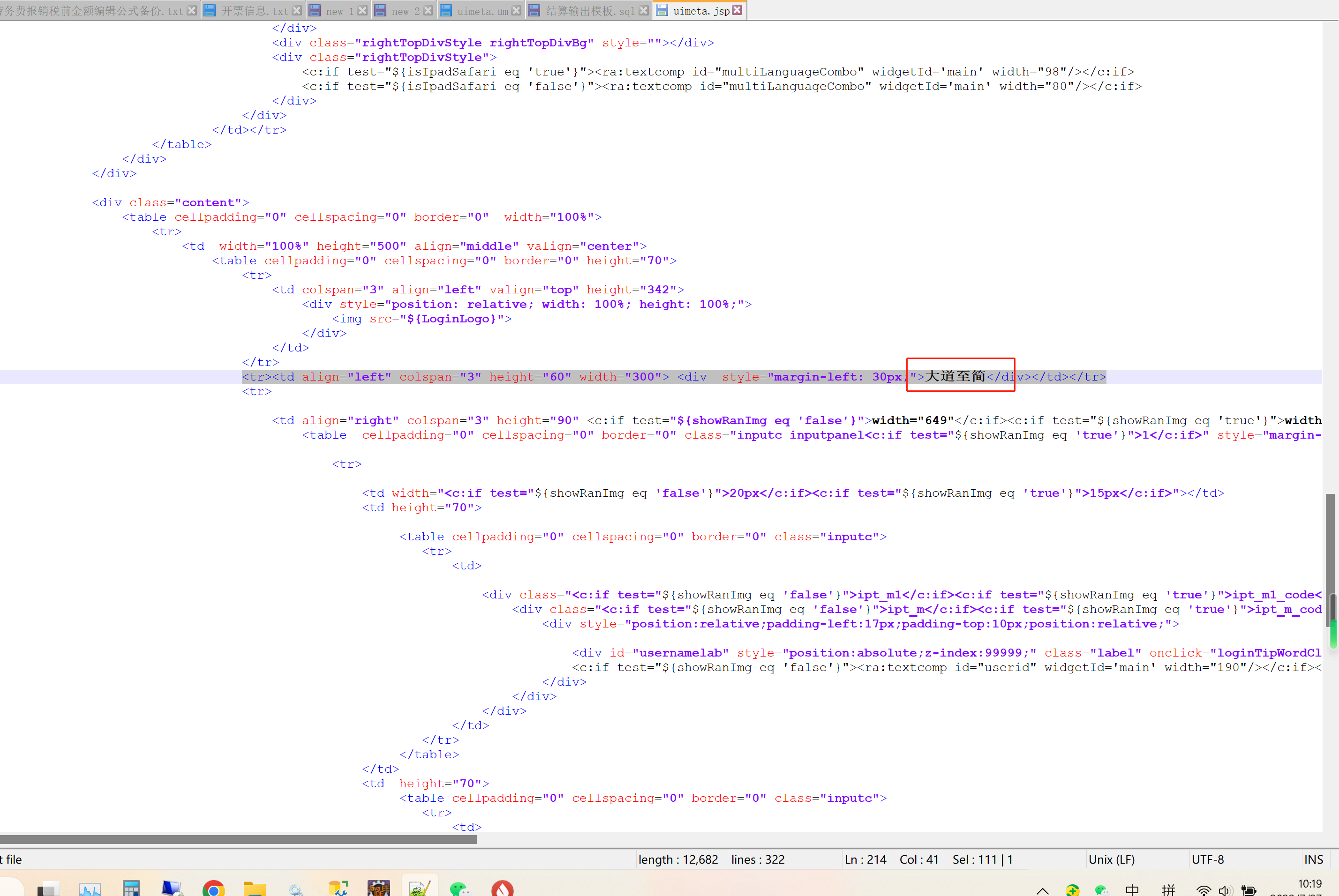Click save-state disk icon on new 2 tab
1339x896 pixels.
pos(380,10)
